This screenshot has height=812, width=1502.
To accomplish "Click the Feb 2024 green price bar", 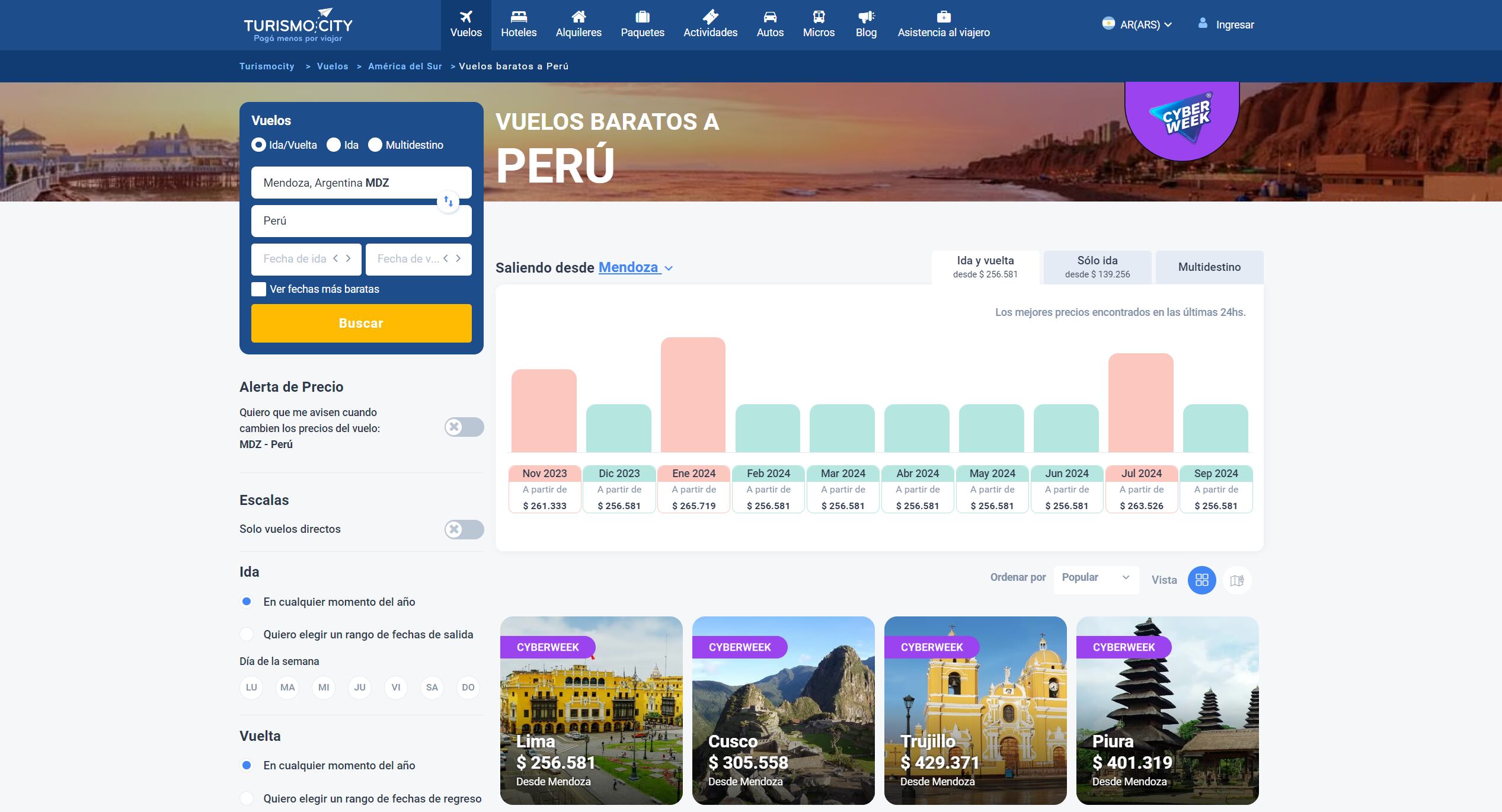I will pyautogui.click(x=768, y=428).
